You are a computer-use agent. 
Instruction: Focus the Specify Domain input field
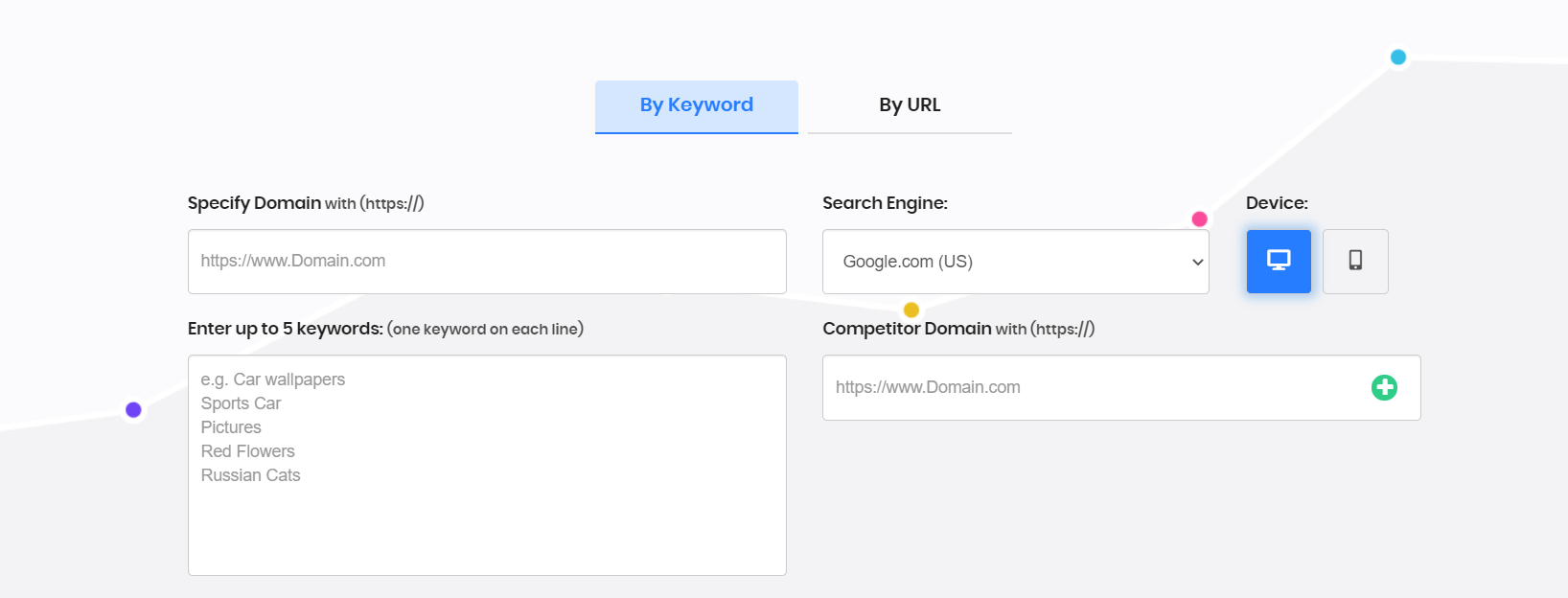487,262
